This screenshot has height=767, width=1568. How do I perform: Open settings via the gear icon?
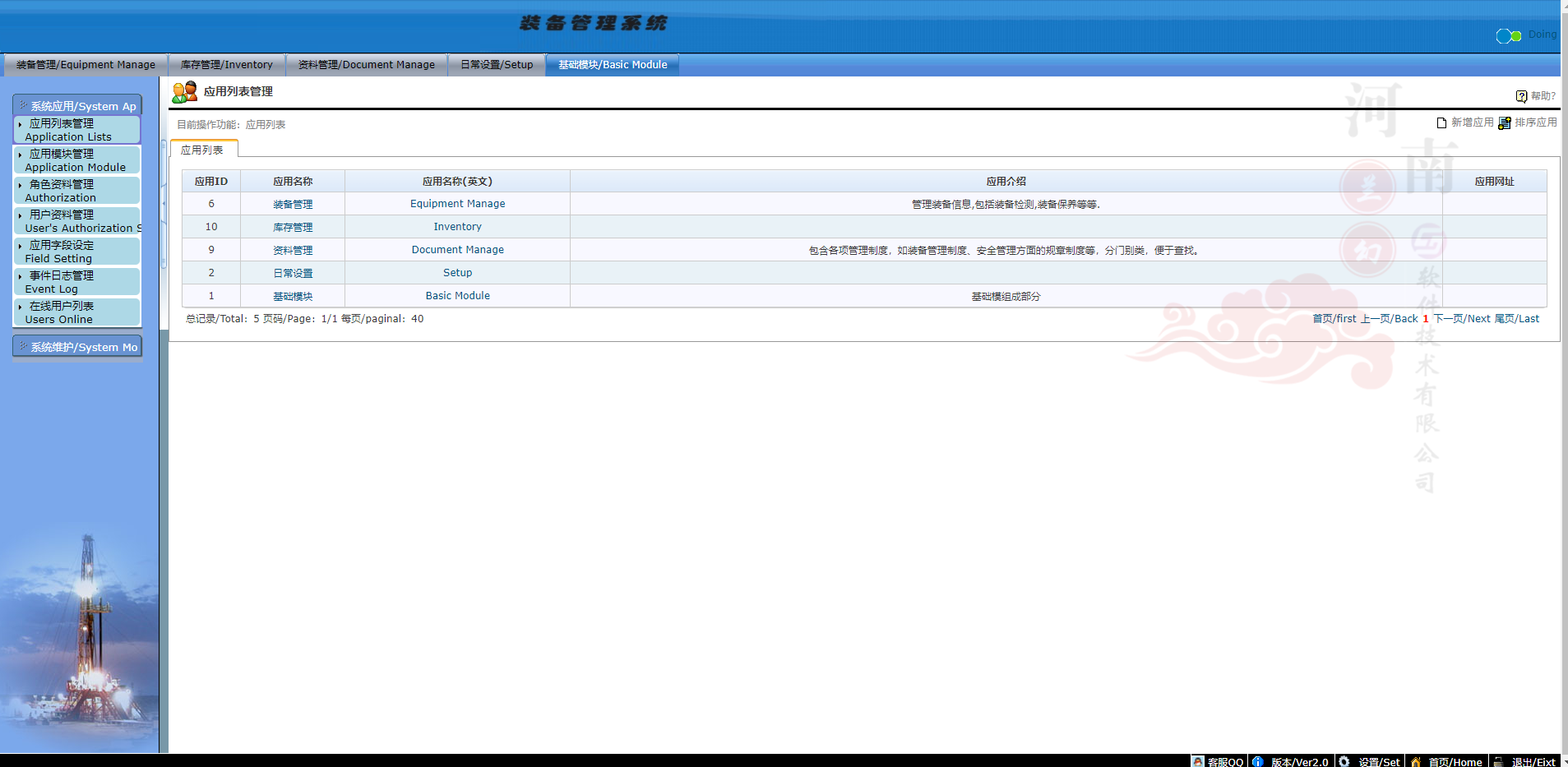[x=1344, y=761]
